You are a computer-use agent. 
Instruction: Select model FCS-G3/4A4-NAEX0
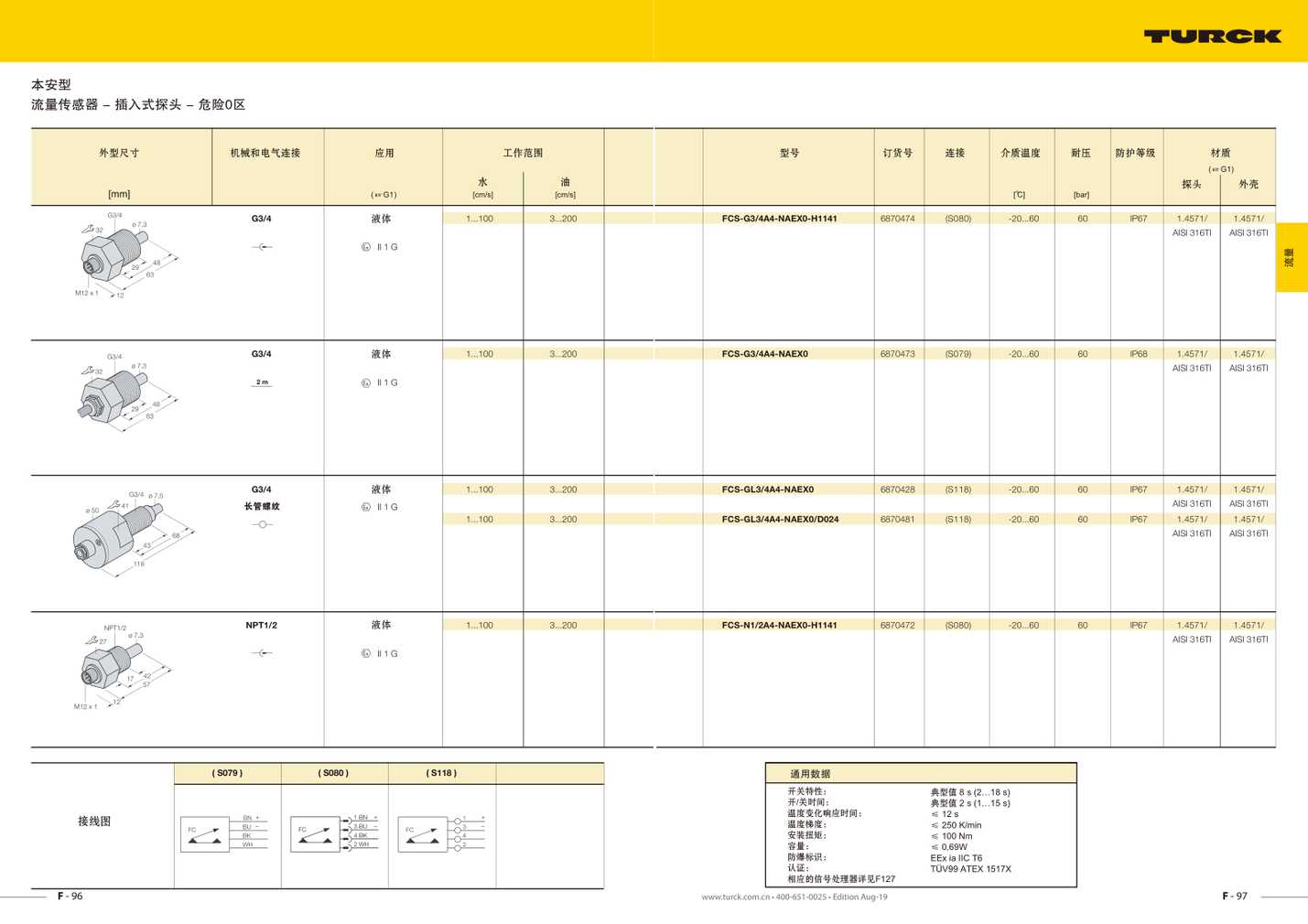(x=764, y=354)
